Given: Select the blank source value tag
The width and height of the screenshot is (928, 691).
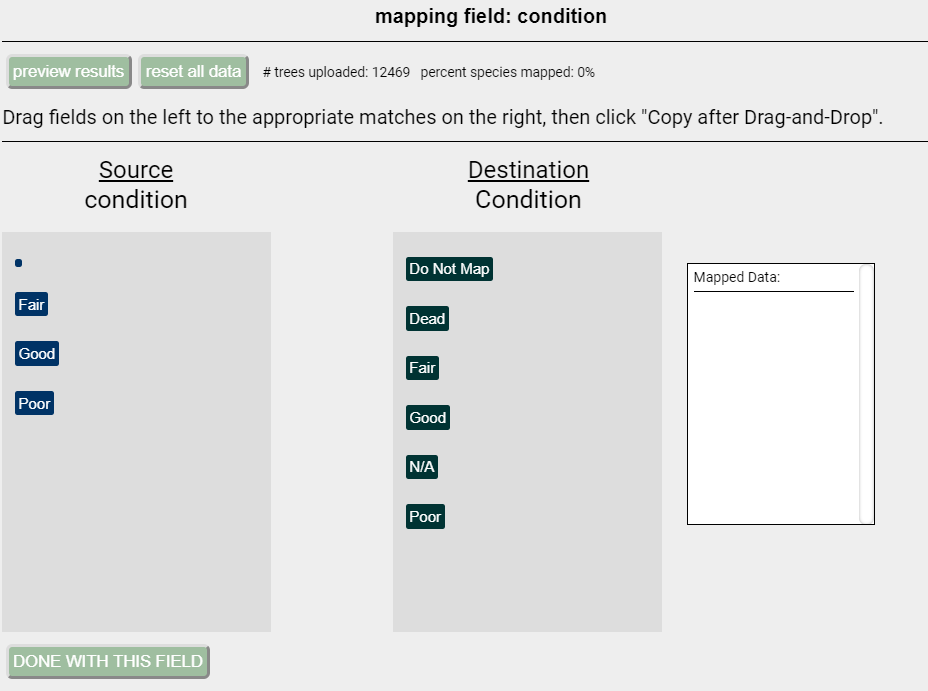Looking at the screenshot, I should coord(17,263).
